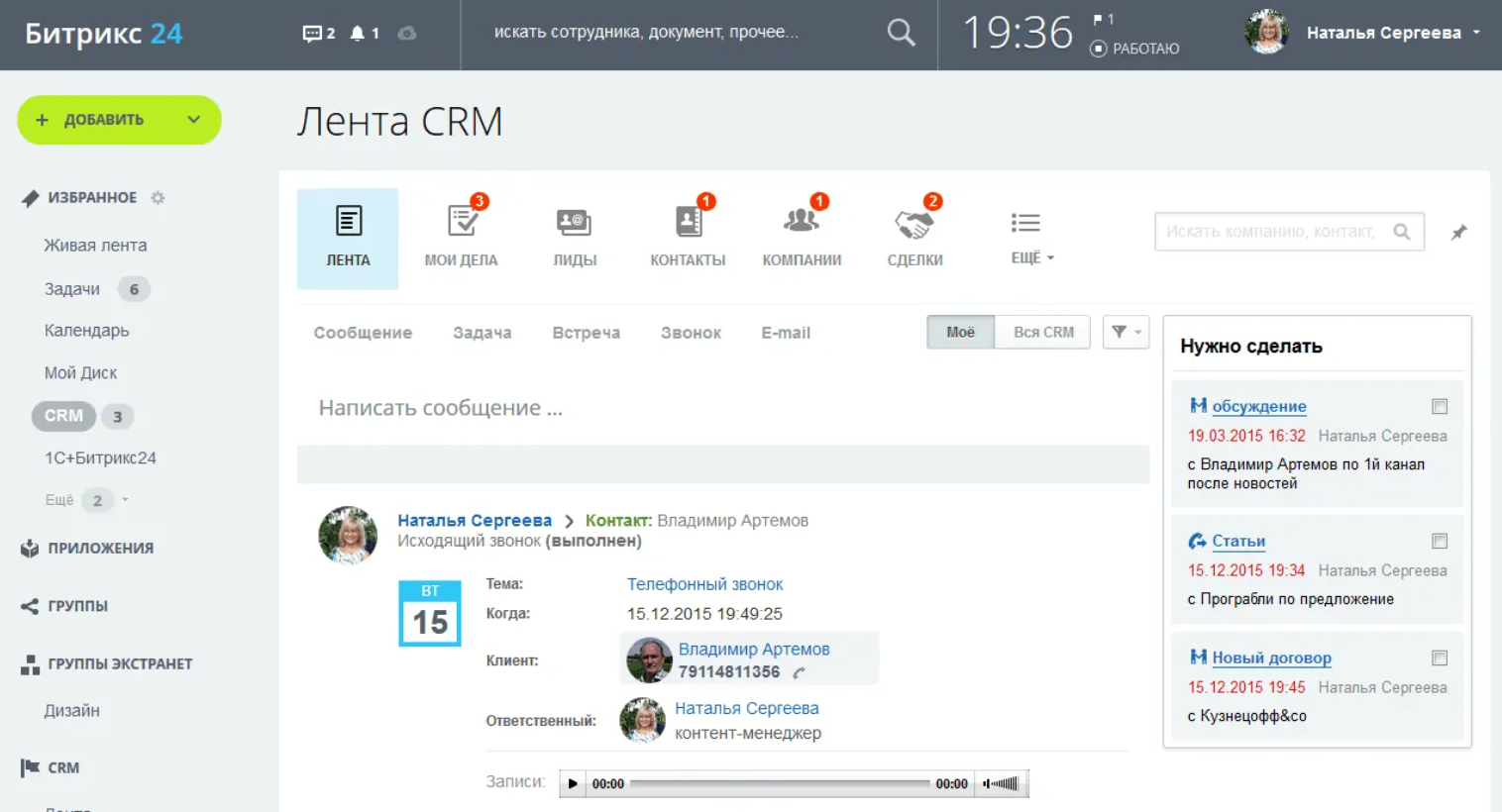Open the Leads (ЛИДЫ) icon

point(575,224)
